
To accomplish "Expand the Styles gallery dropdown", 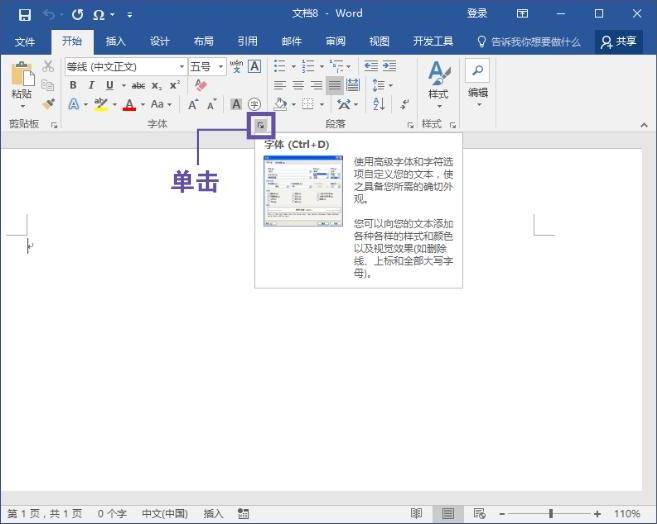I will point(438,105).
